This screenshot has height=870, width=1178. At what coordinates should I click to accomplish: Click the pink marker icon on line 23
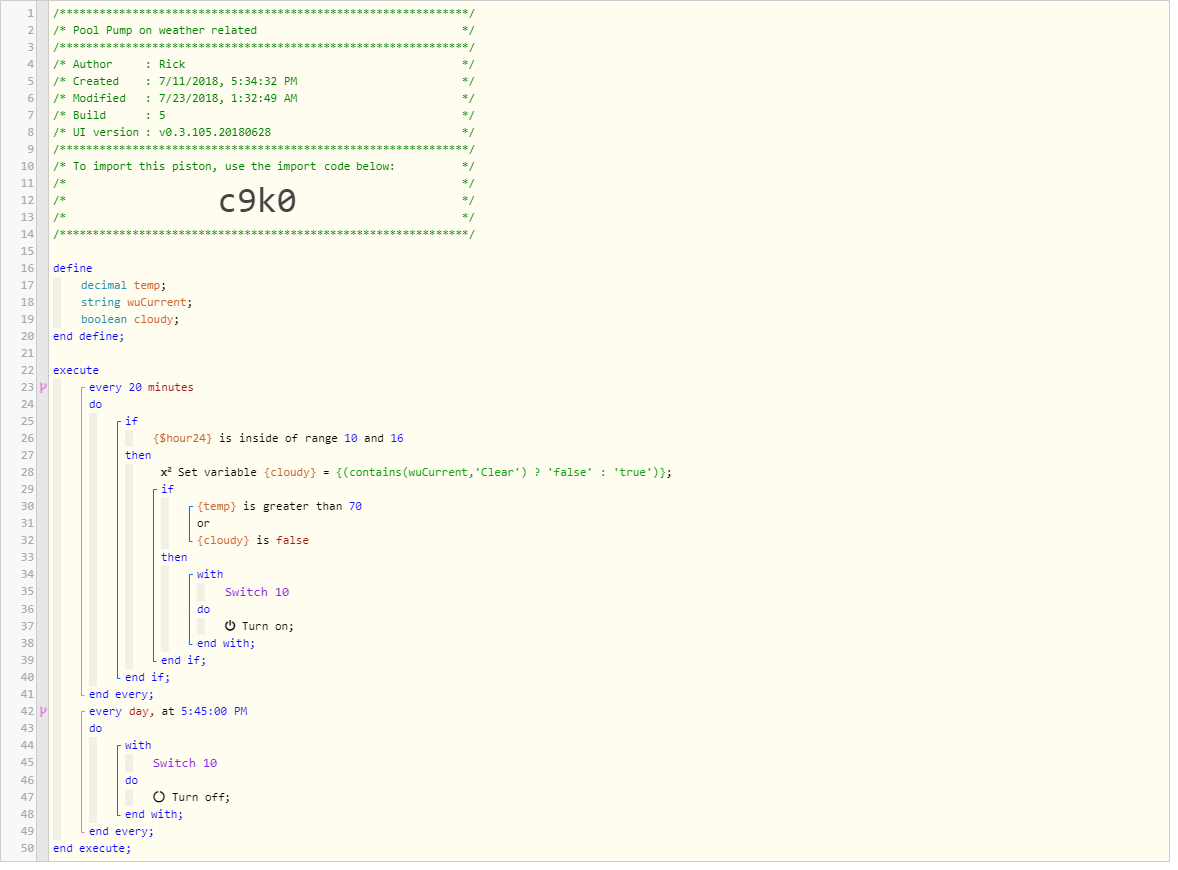click(x=43, y=390)
